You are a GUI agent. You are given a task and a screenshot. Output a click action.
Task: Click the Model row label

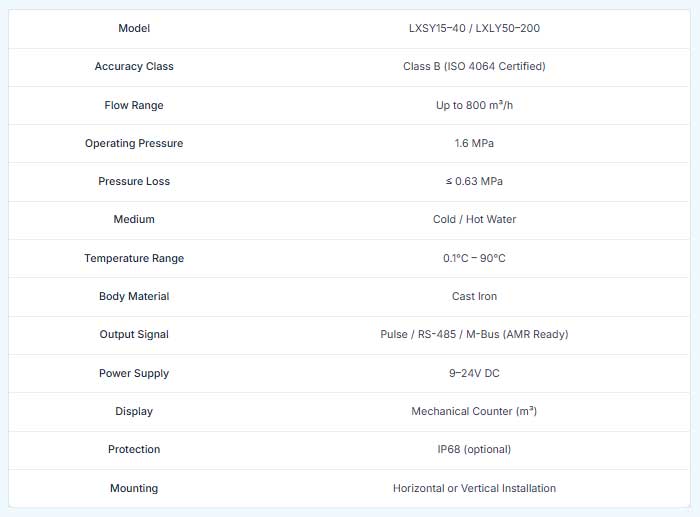(x=134, y=28)
